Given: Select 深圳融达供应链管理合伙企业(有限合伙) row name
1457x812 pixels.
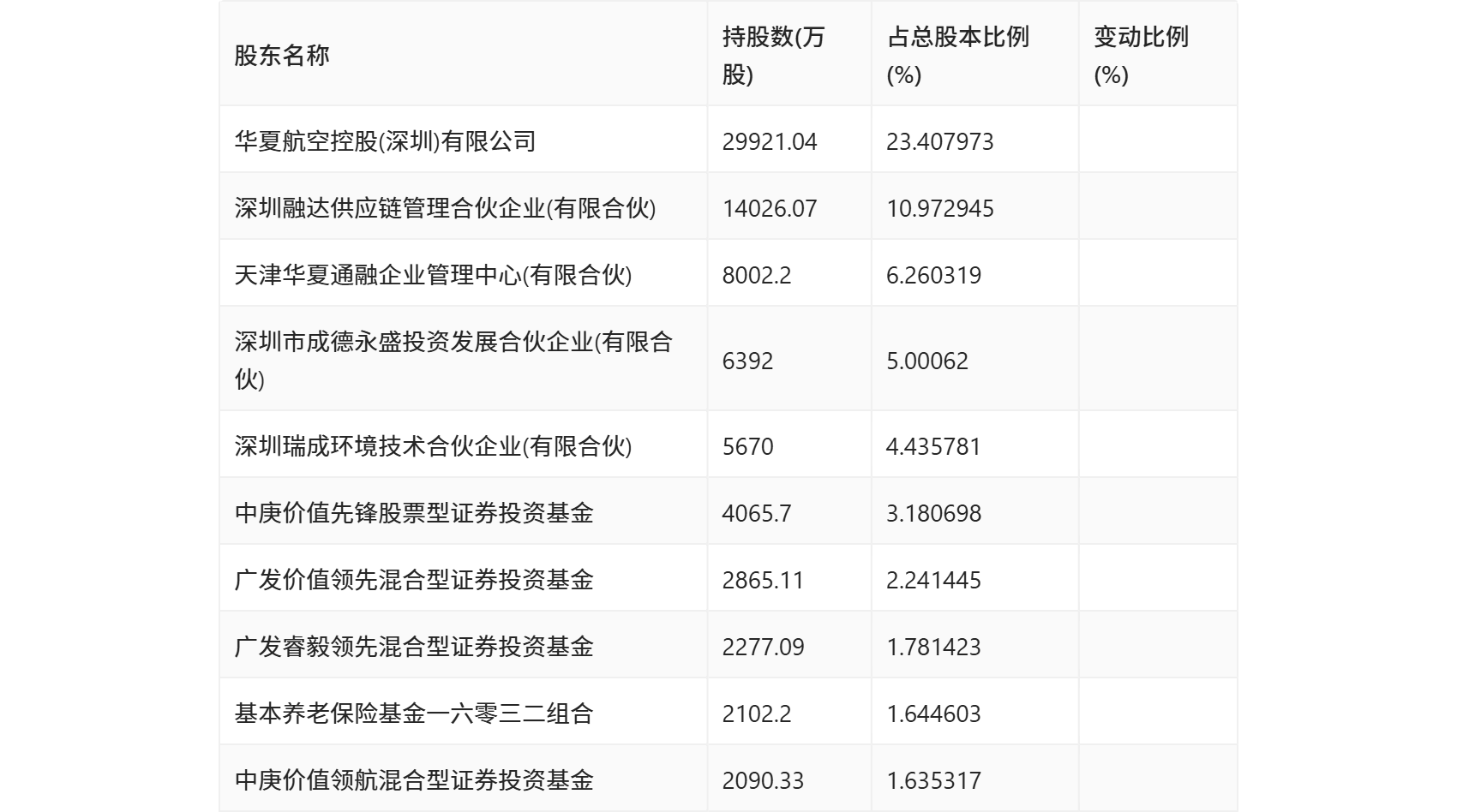Looking at the screenshot, I should coord(445,207).
